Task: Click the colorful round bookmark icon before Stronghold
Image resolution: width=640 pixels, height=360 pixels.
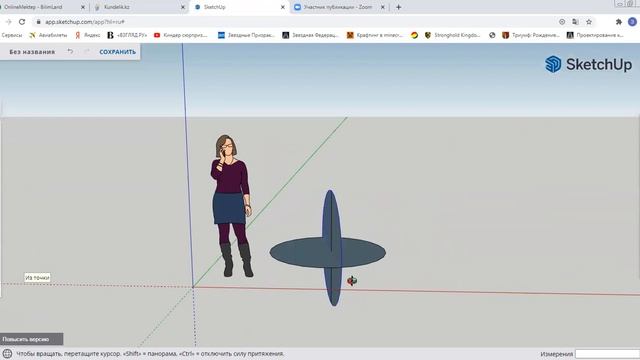Action: coord(414,35)
